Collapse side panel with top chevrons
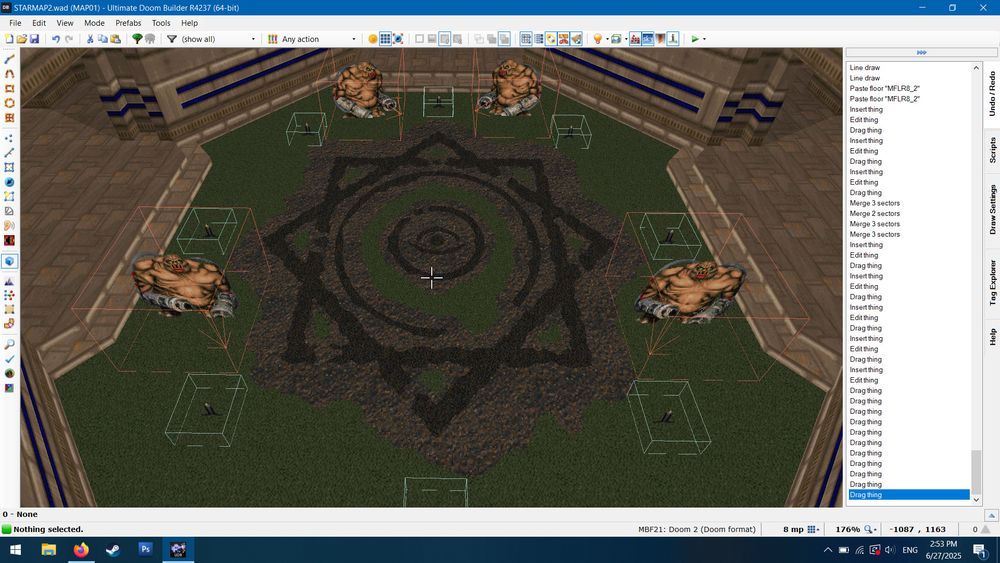Image resolution: width=1000 pixels, height=563 pixels. [922, 52]
